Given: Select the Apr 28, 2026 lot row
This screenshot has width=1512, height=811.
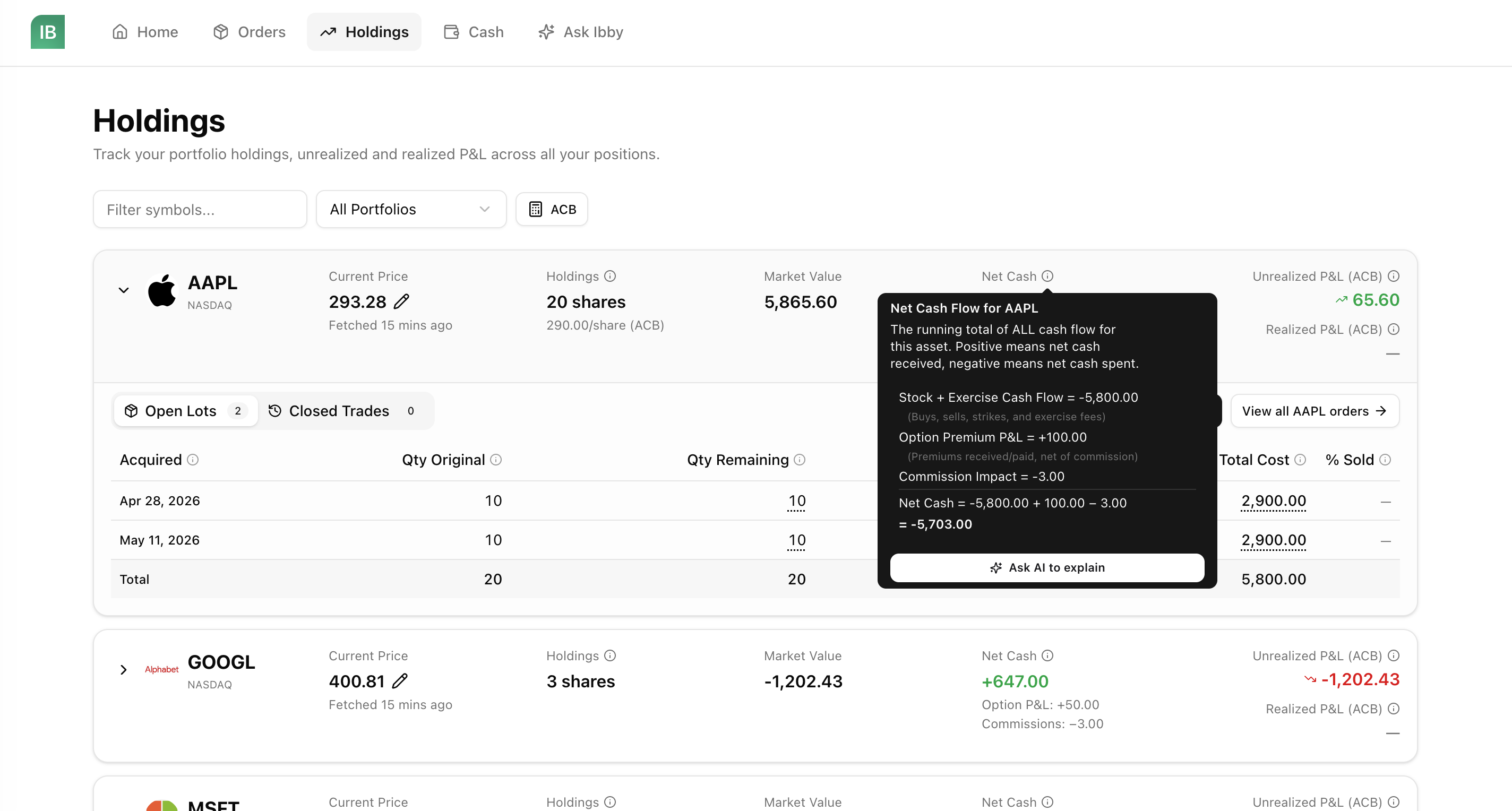Looking at the screenshot, I should pyautogui.click(x=755, y=501).
